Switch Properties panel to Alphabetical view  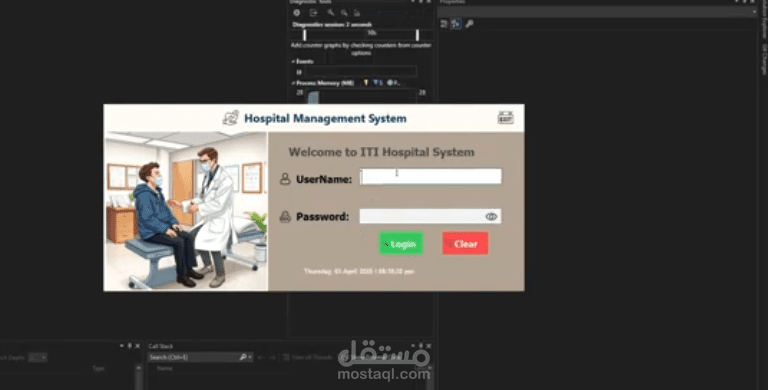(456, 24)
